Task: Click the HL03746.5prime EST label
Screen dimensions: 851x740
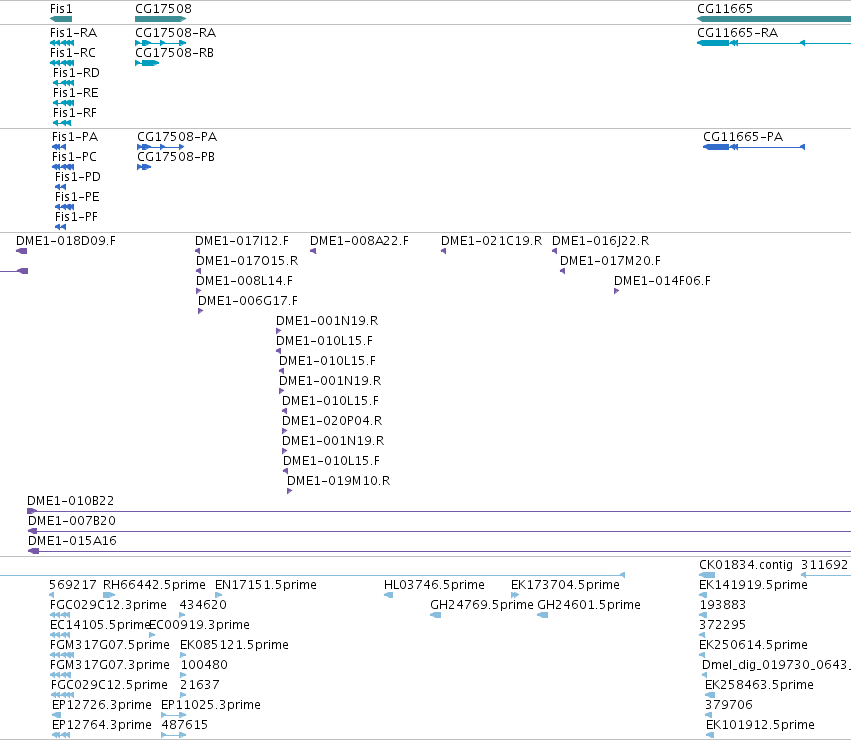Action: 434,585
